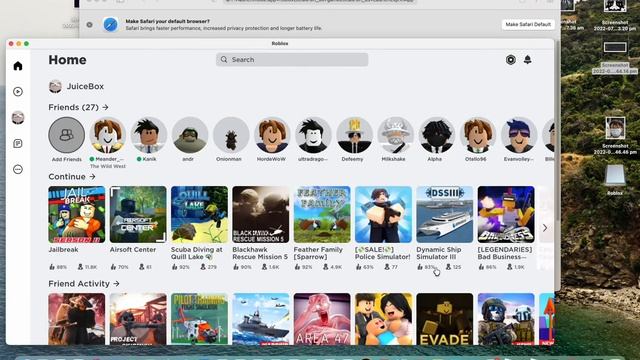
Task: Open the Friends (27) list
Action: 78,107
